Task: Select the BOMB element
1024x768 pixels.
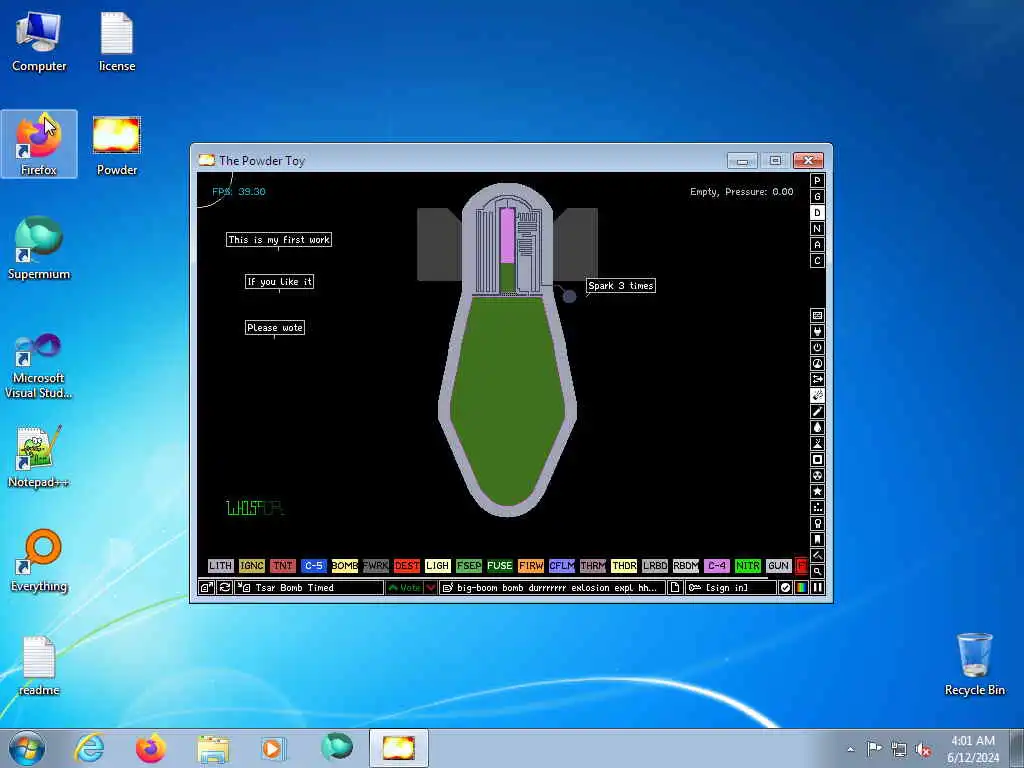Action: coord(344,566)
